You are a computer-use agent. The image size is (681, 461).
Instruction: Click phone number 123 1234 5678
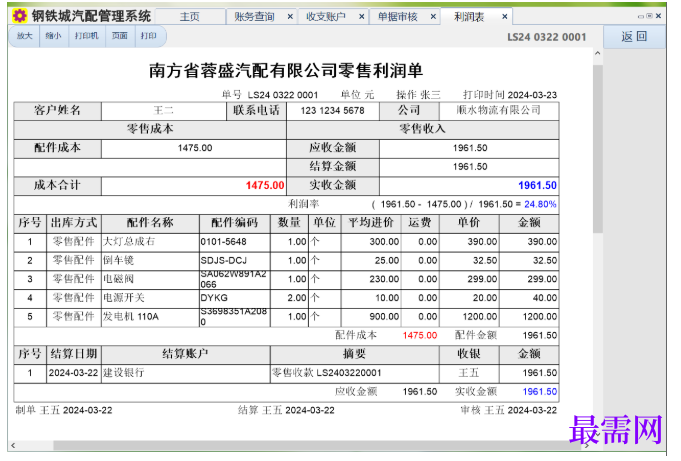click(x=332, y=110)
